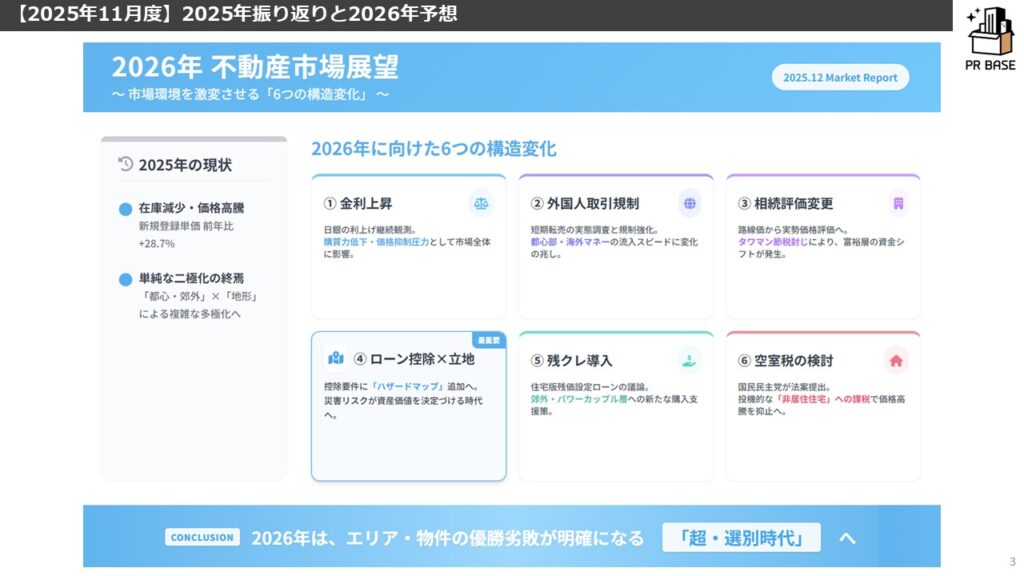Select the blue bullet next to 単純な二極化の終焉

[125, 279]
